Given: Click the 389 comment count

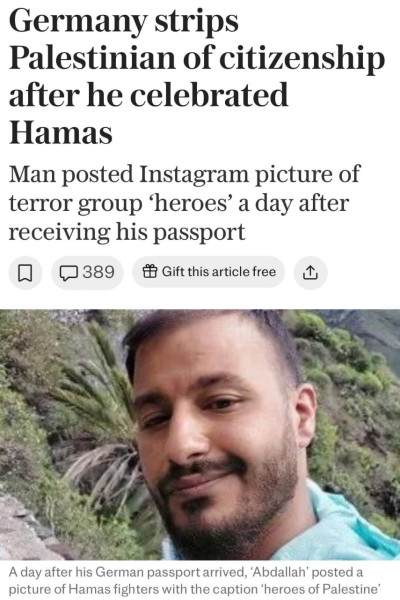Looking at the screenshot, I should tap(99, 272).
